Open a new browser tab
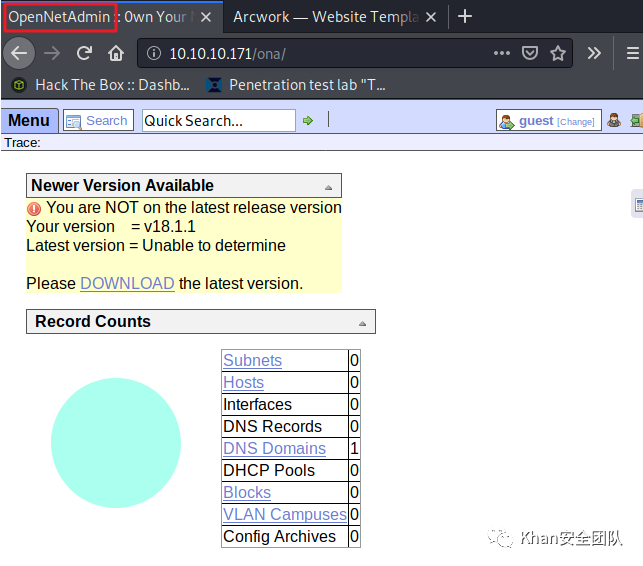Image resolution: width=643 pixels, height=566 pixels. click(465, 16)
